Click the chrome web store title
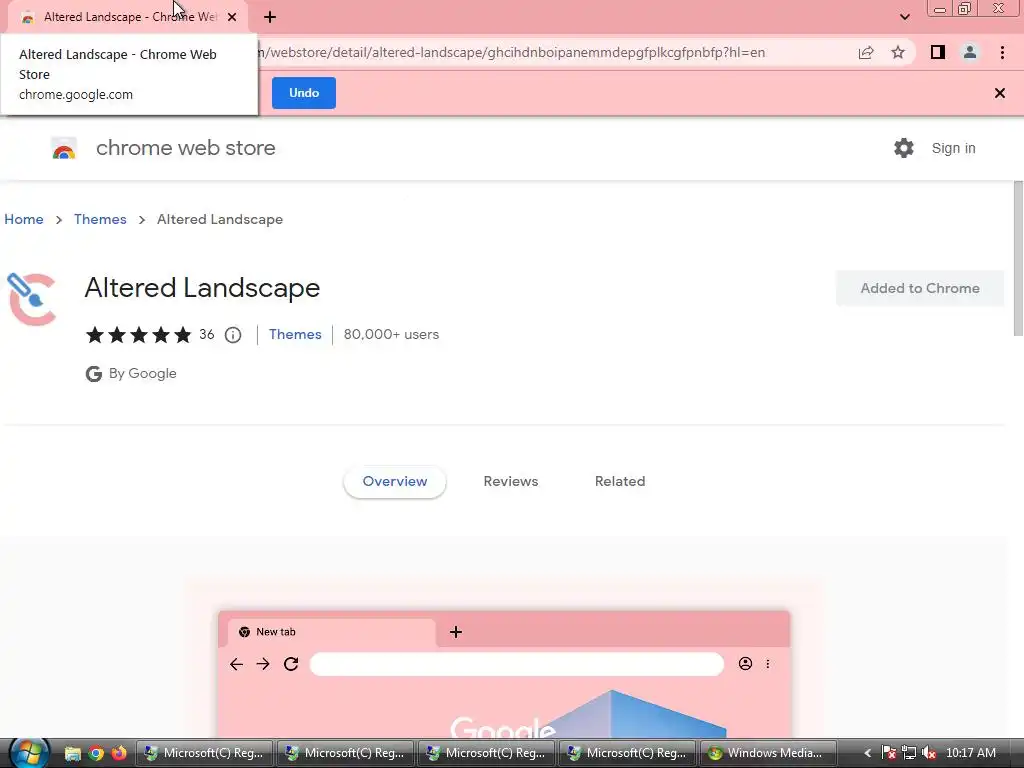Image resolution: width=1024 pixels, height=768 pixels. pos(185,148)
